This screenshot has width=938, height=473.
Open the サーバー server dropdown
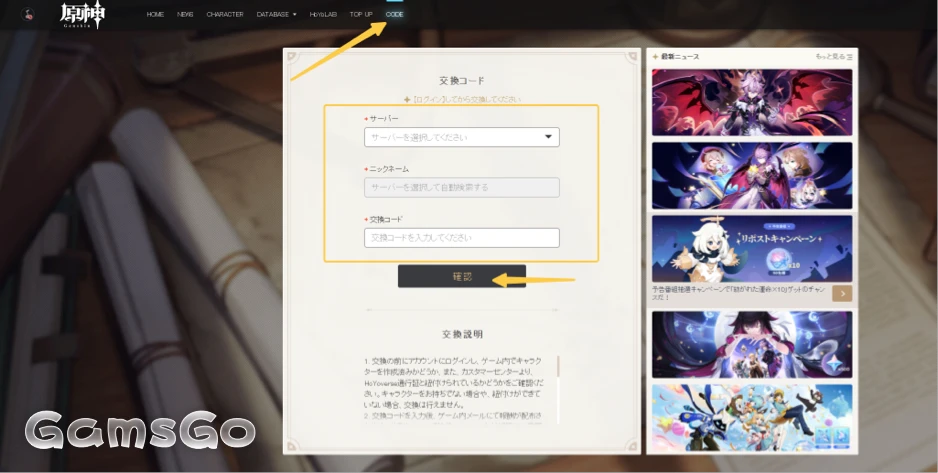click(461, 137)
